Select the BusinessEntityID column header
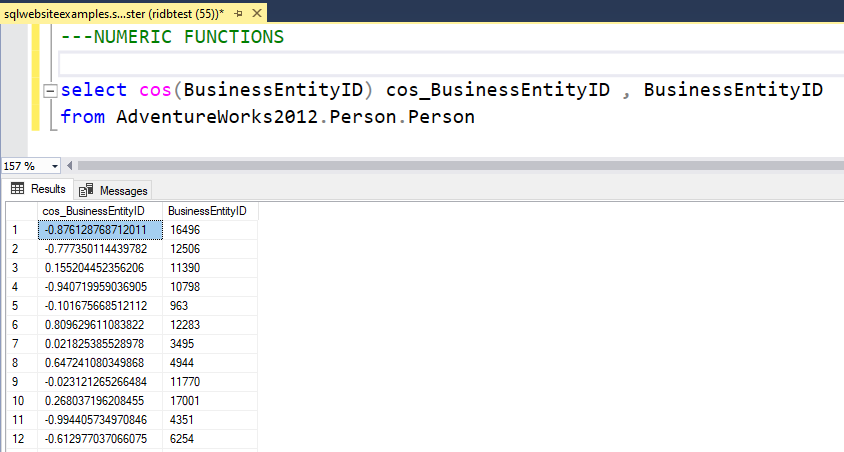 coord(210,211)
